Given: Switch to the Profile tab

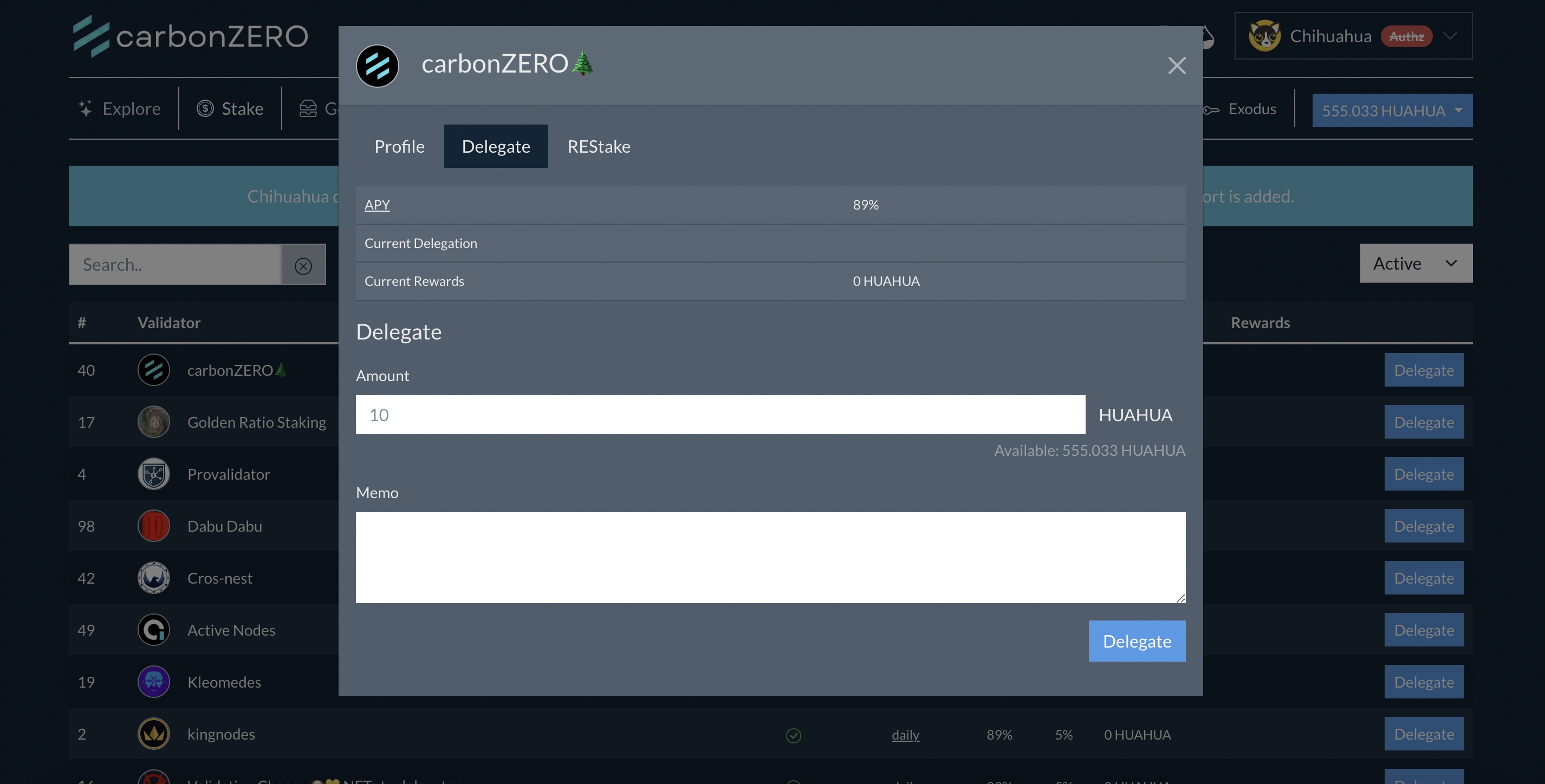Looking at the screenshot, I should (x=399, y=146).
